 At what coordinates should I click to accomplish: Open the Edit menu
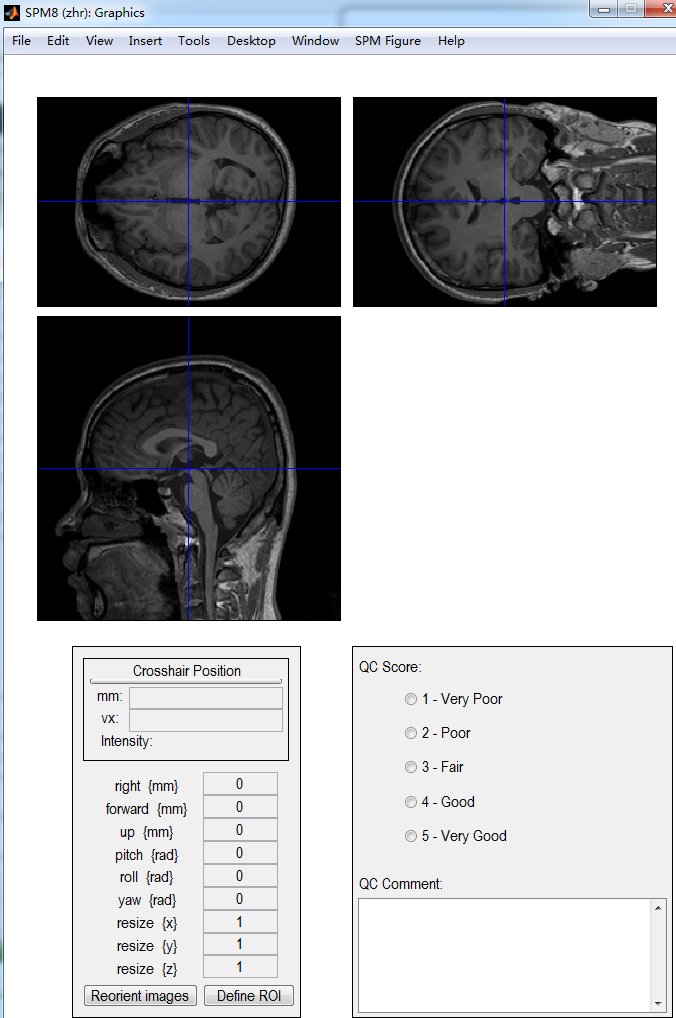coord(58,41)
